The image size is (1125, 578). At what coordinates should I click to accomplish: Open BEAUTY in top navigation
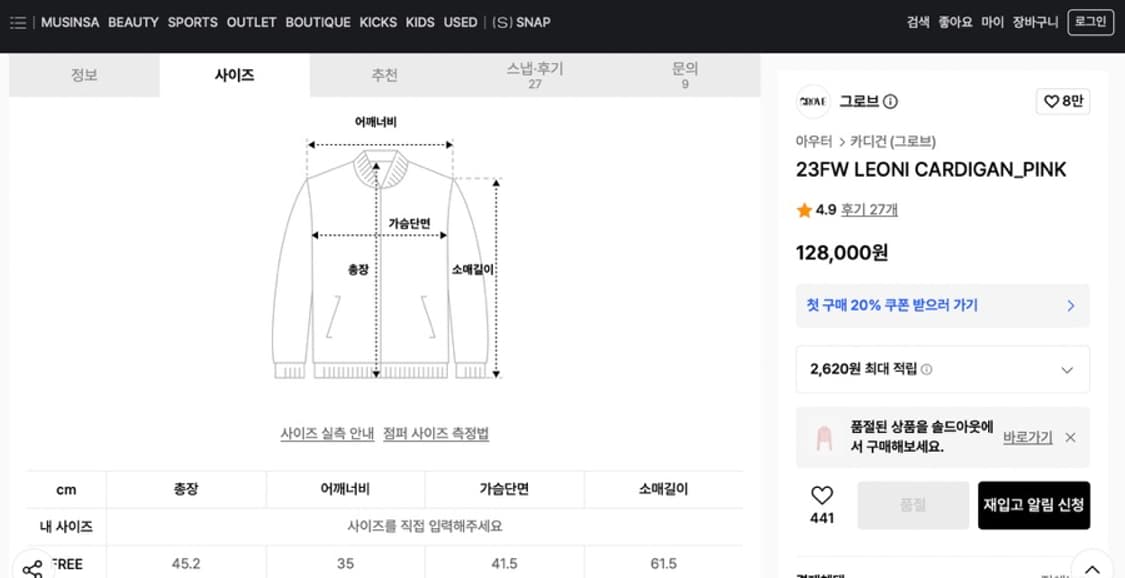pos(133,22)
